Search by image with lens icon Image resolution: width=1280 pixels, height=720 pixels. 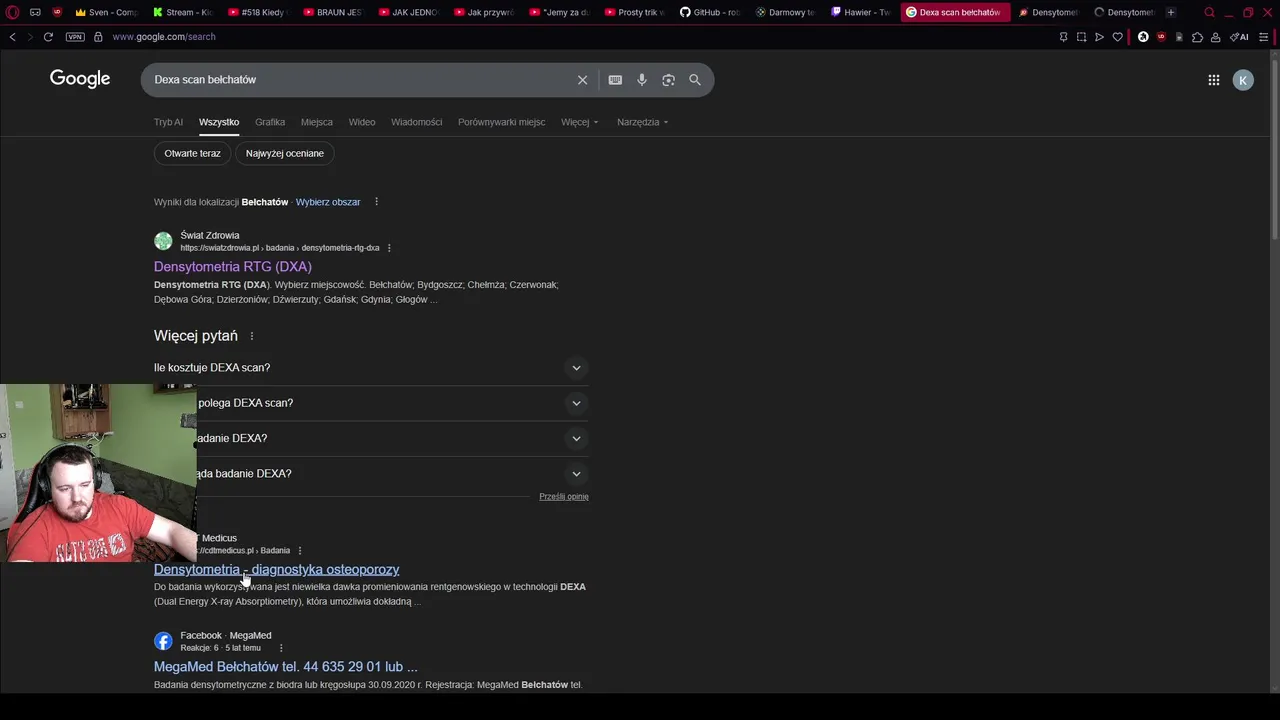668,80
